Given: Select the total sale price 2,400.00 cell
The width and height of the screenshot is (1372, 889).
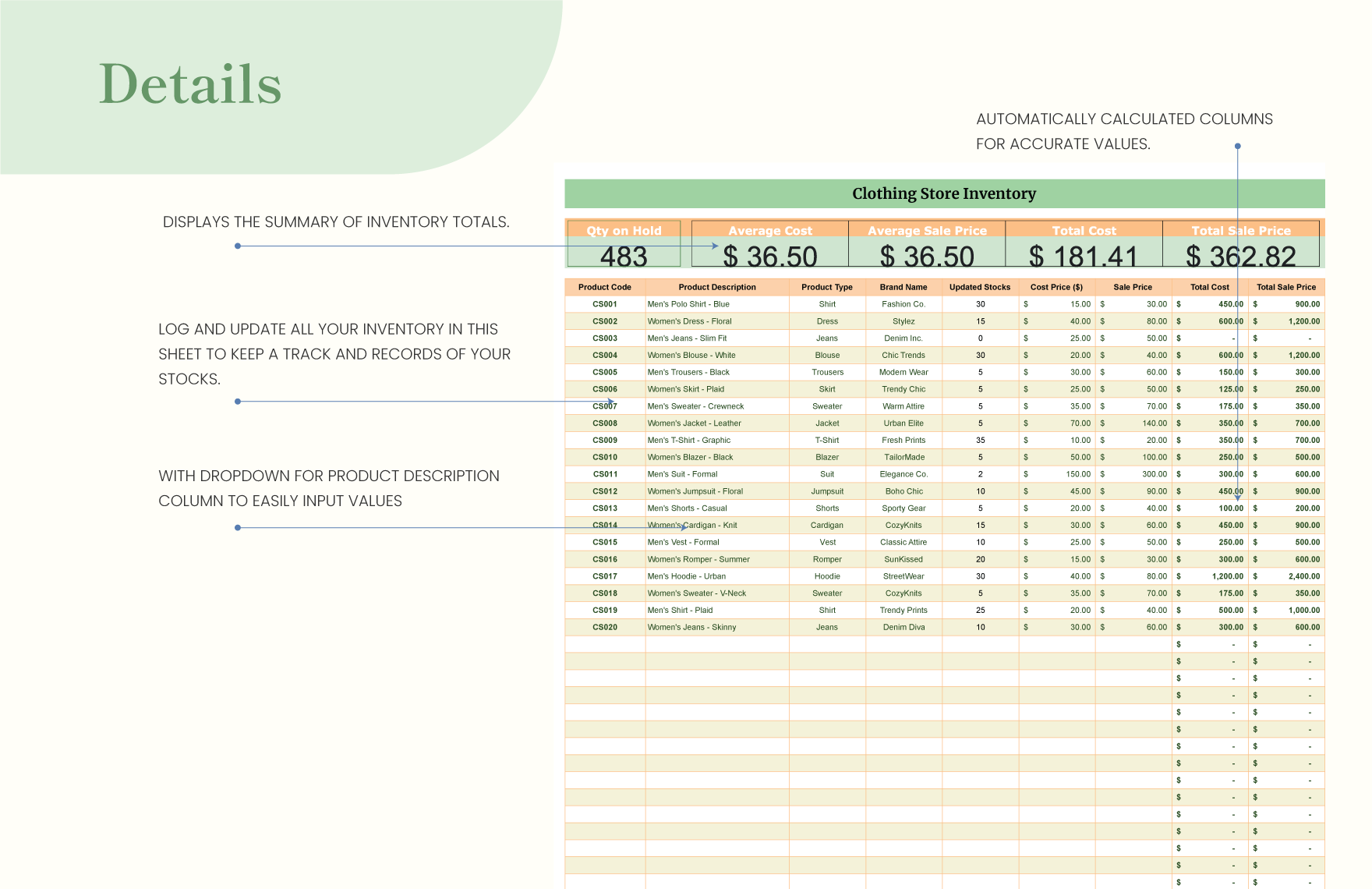Looking at the screenshot, I should pyautogui.click(x=1286, y=576).
